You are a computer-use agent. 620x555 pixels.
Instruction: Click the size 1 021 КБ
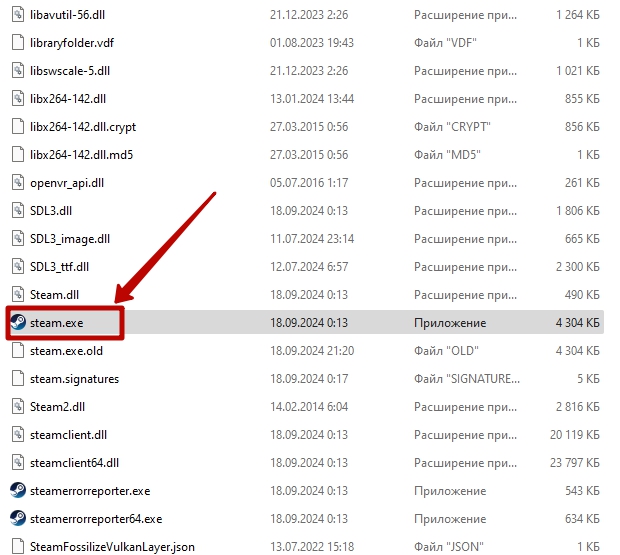click(578, 71)
